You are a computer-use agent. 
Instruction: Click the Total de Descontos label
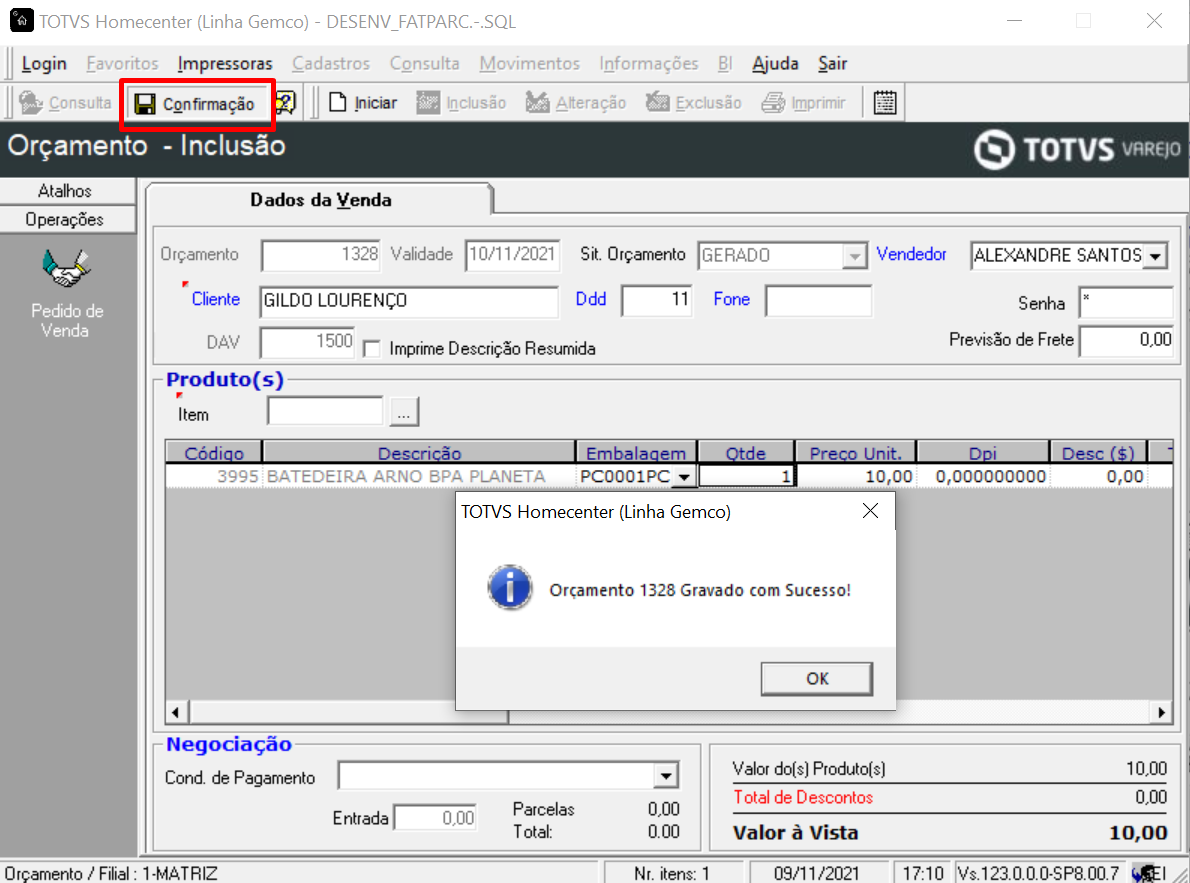(x=803, y=797)
